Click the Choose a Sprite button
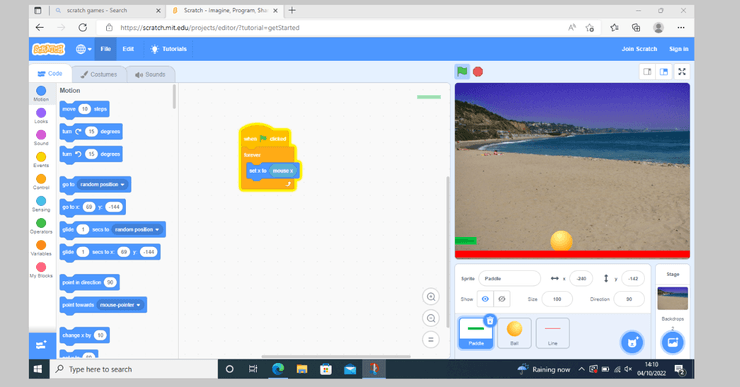Image resolution: width=740 pixels, height=387 pixels. pyautogui.click(x=632, y=342)
